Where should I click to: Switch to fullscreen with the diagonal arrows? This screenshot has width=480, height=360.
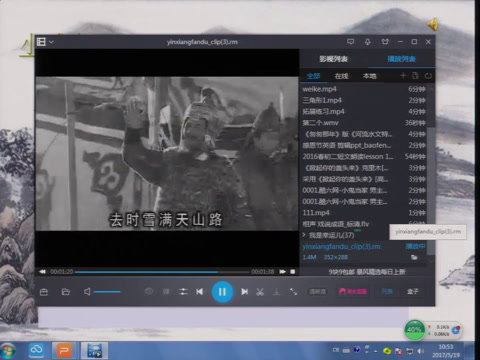click(x=293, y=292)
